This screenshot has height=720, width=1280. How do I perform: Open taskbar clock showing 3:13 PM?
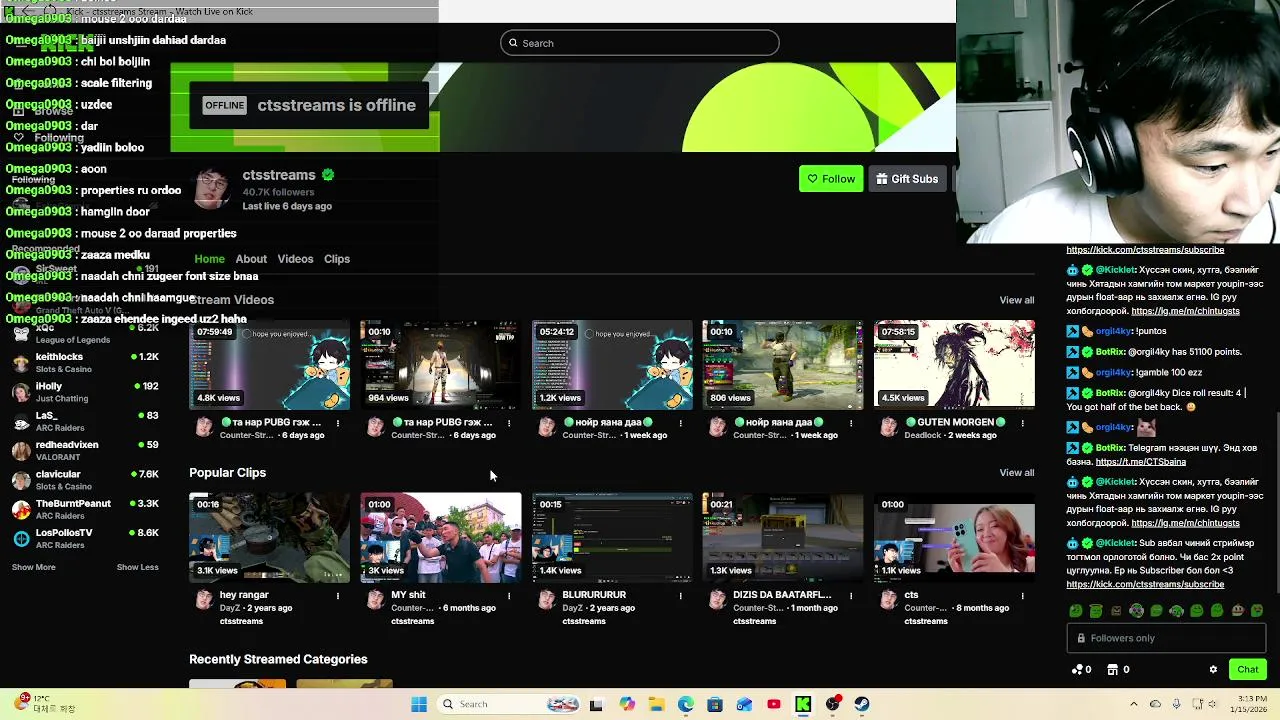[1249, 704]
